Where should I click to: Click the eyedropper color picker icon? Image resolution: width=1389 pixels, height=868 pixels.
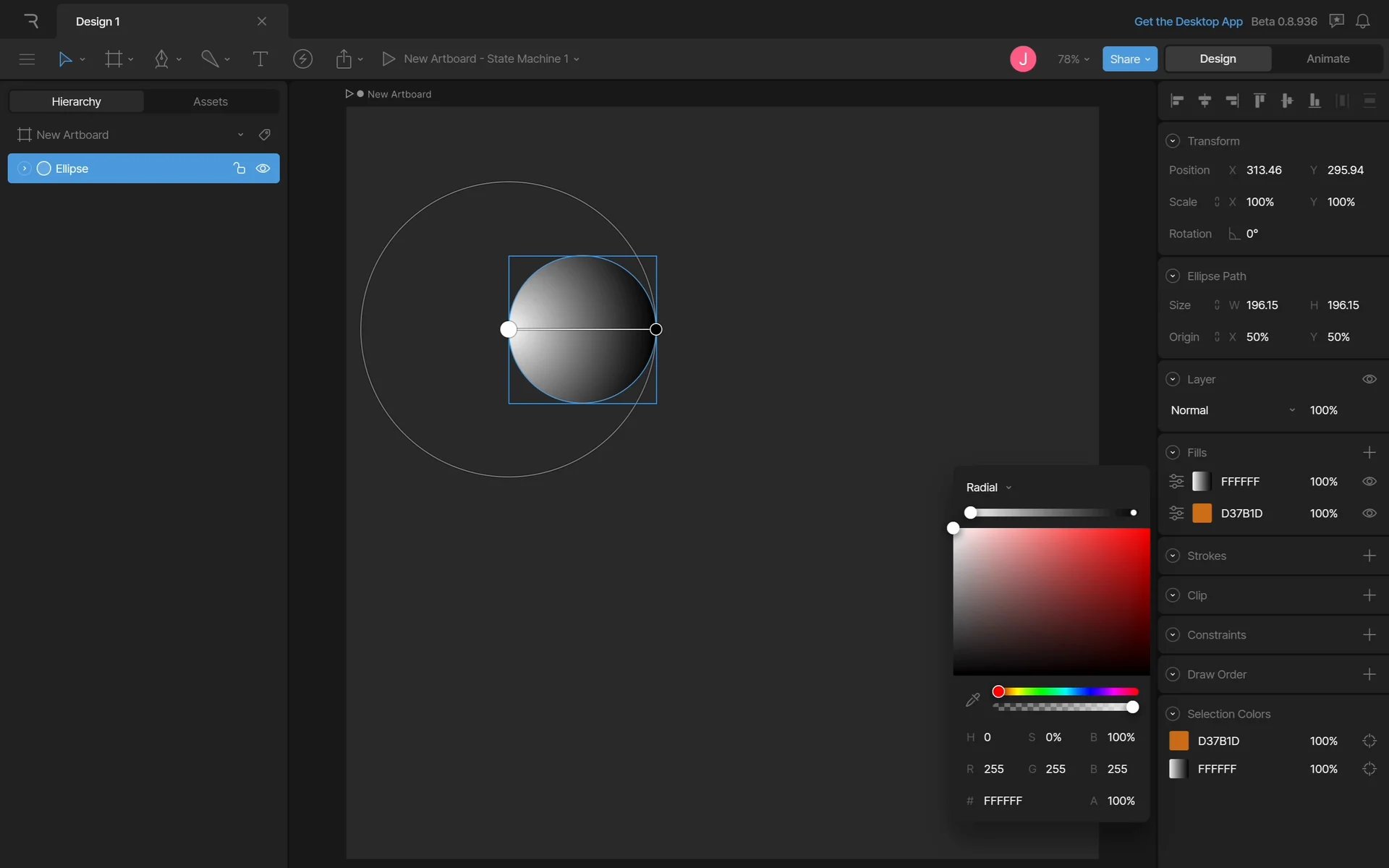tap(972, 699)
